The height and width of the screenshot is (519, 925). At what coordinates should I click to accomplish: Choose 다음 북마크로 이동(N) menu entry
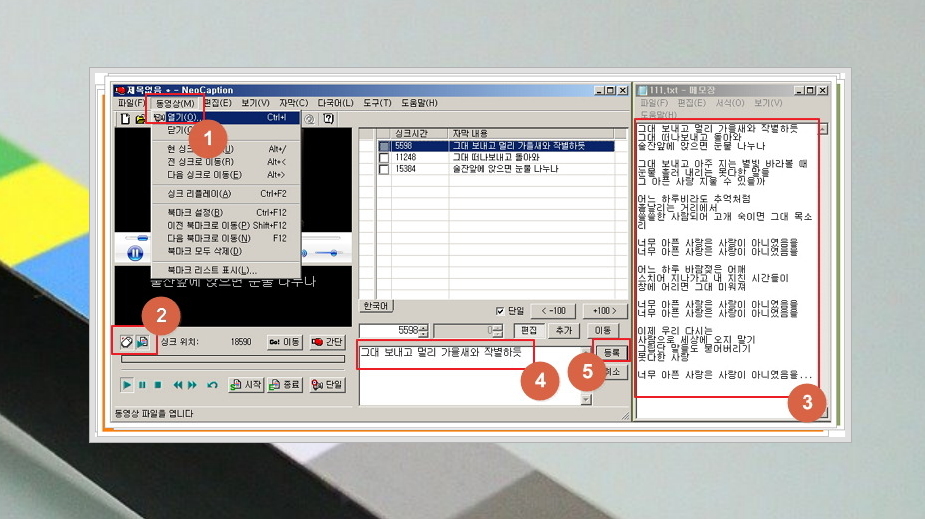[226, 238]
